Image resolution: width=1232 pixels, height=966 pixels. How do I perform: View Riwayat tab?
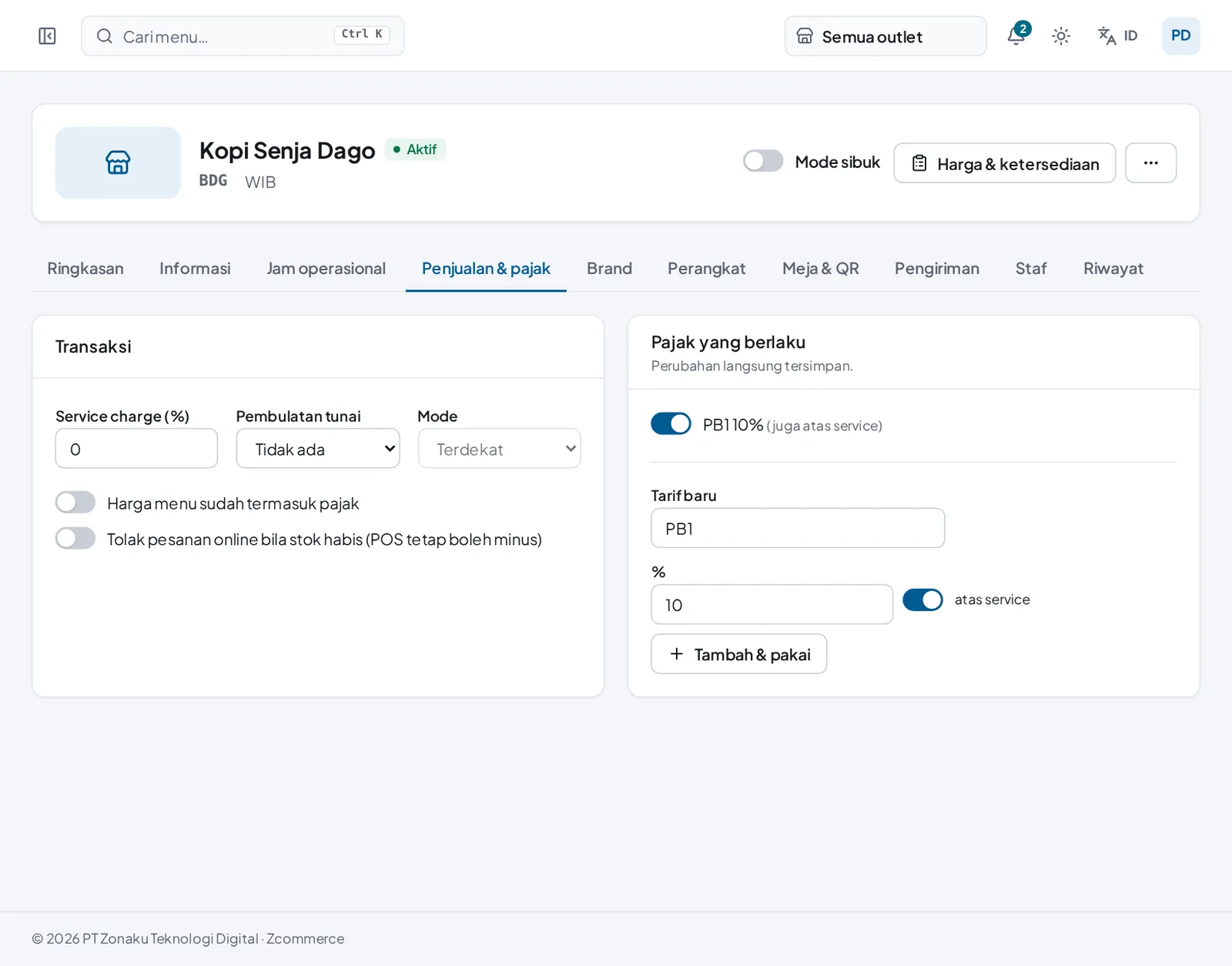[1113, 269]
